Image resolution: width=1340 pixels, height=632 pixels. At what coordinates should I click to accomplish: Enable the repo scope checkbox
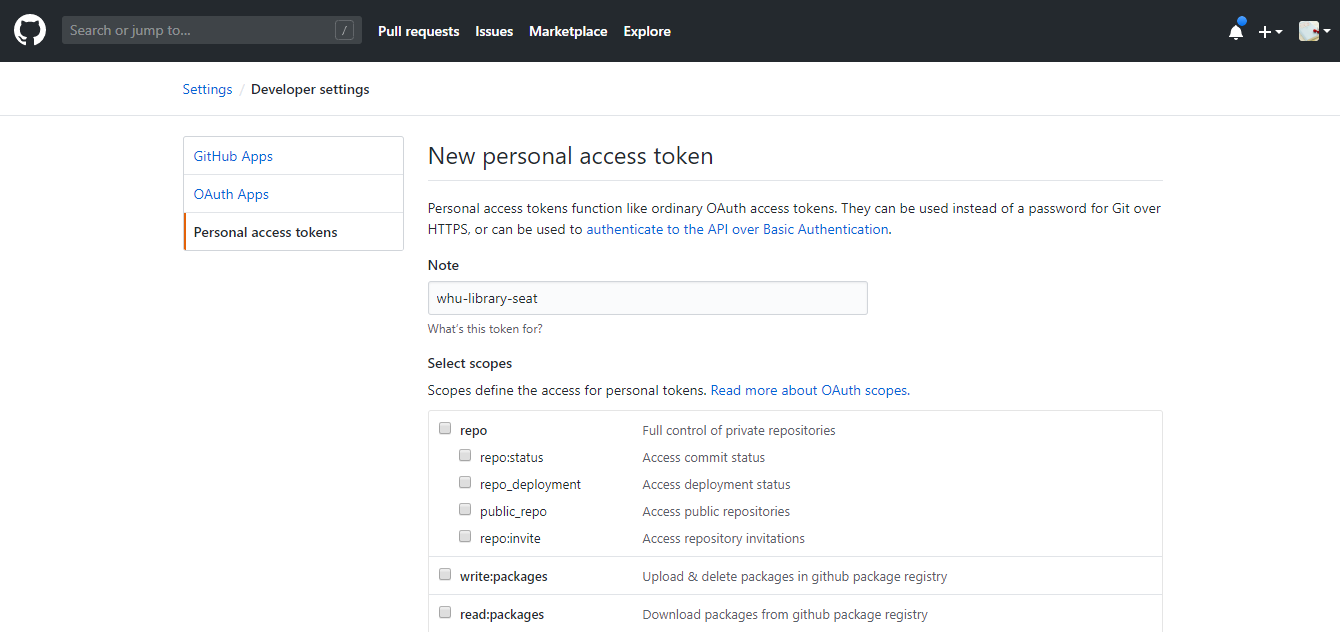445,429
